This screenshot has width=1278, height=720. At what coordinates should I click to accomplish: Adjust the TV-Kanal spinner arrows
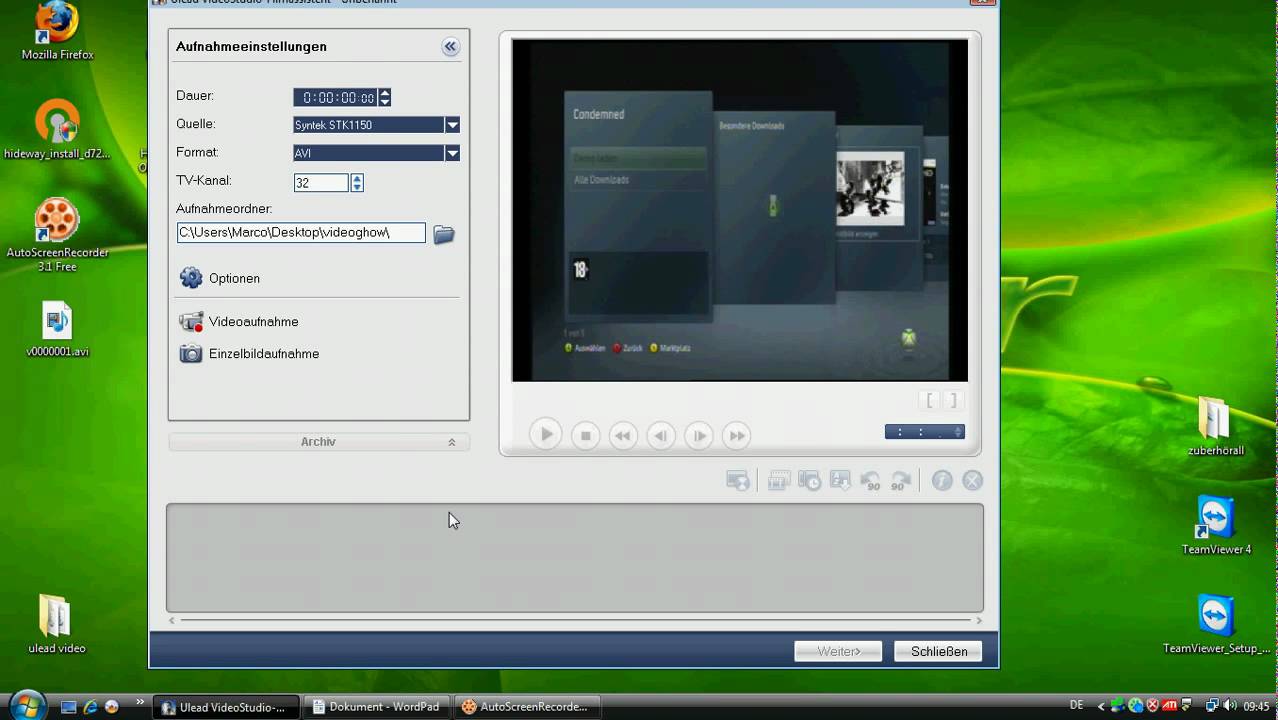pos(357,183)
